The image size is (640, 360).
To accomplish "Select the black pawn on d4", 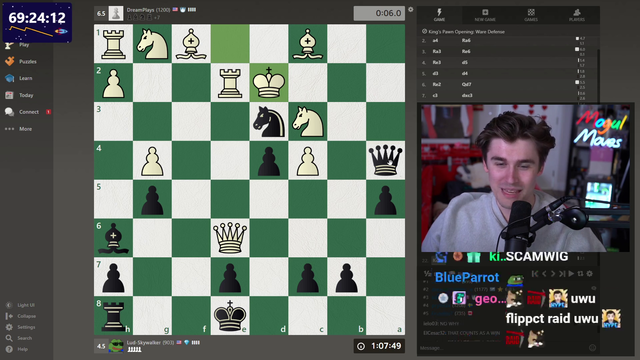I will coord(269,160).
